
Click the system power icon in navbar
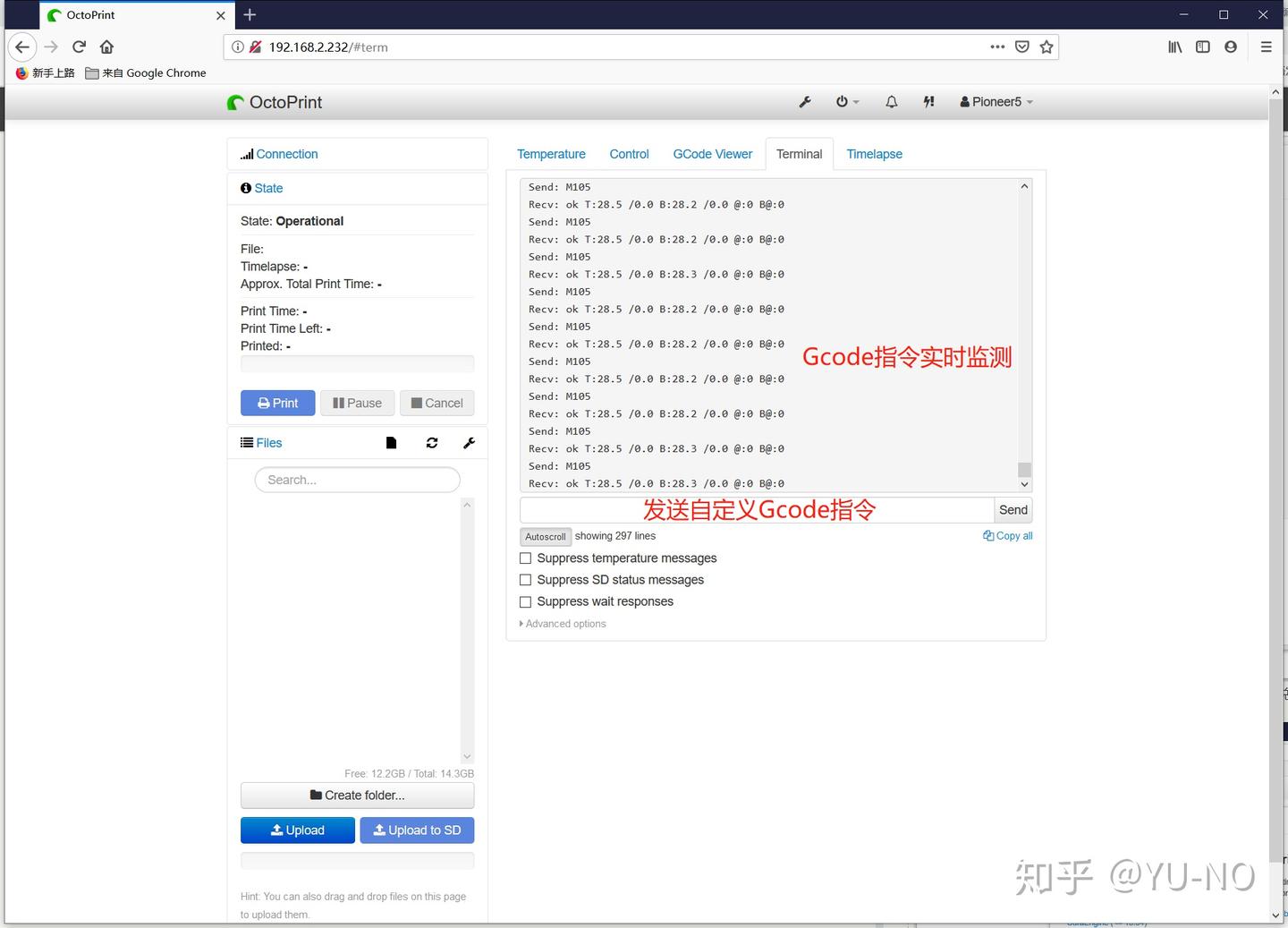(841, 102)
